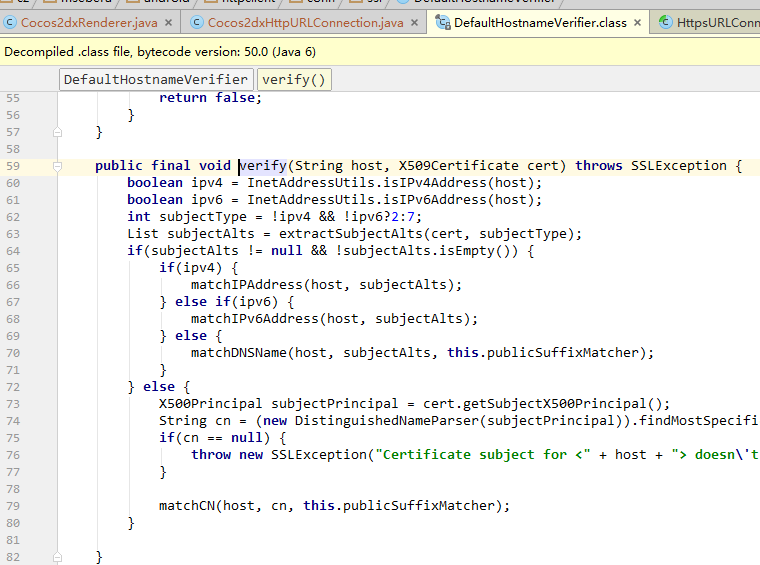Click matchIPv6Address call on line 68

255,318
